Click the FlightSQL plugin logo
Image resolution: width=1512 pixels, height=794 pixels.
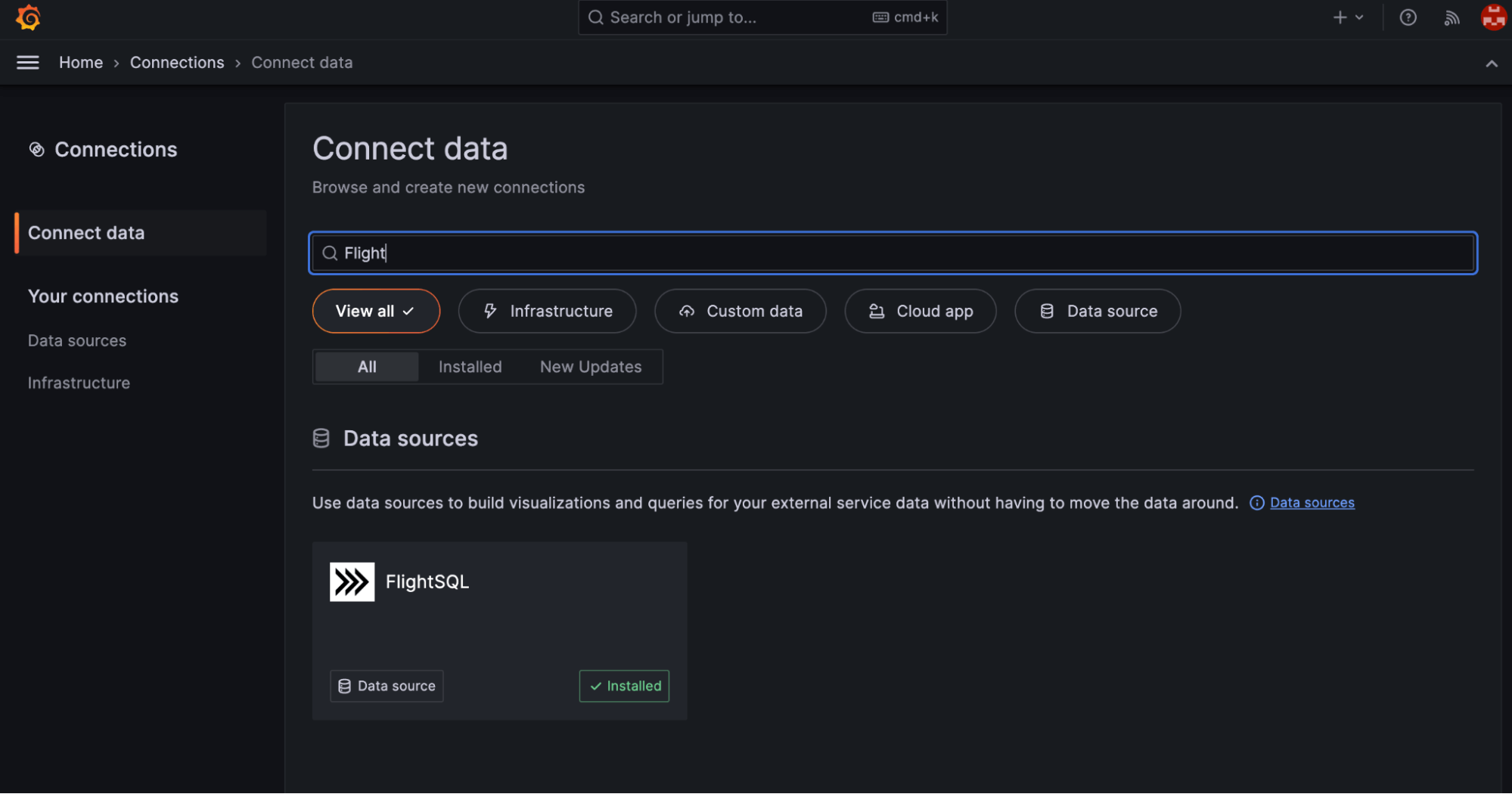(352, 582)
